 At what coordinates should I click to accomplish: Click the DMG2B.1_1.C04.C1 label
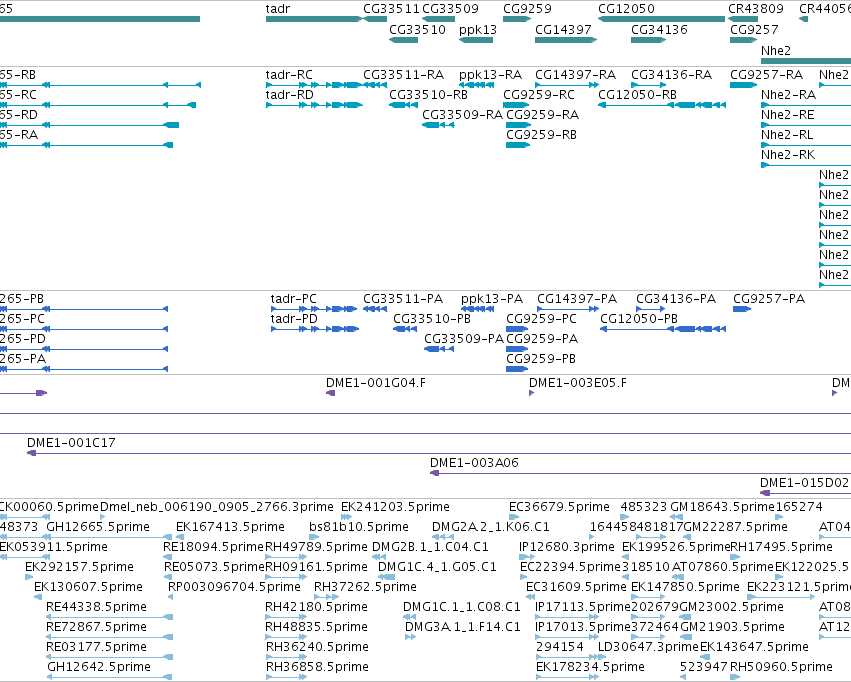point(430,547)
